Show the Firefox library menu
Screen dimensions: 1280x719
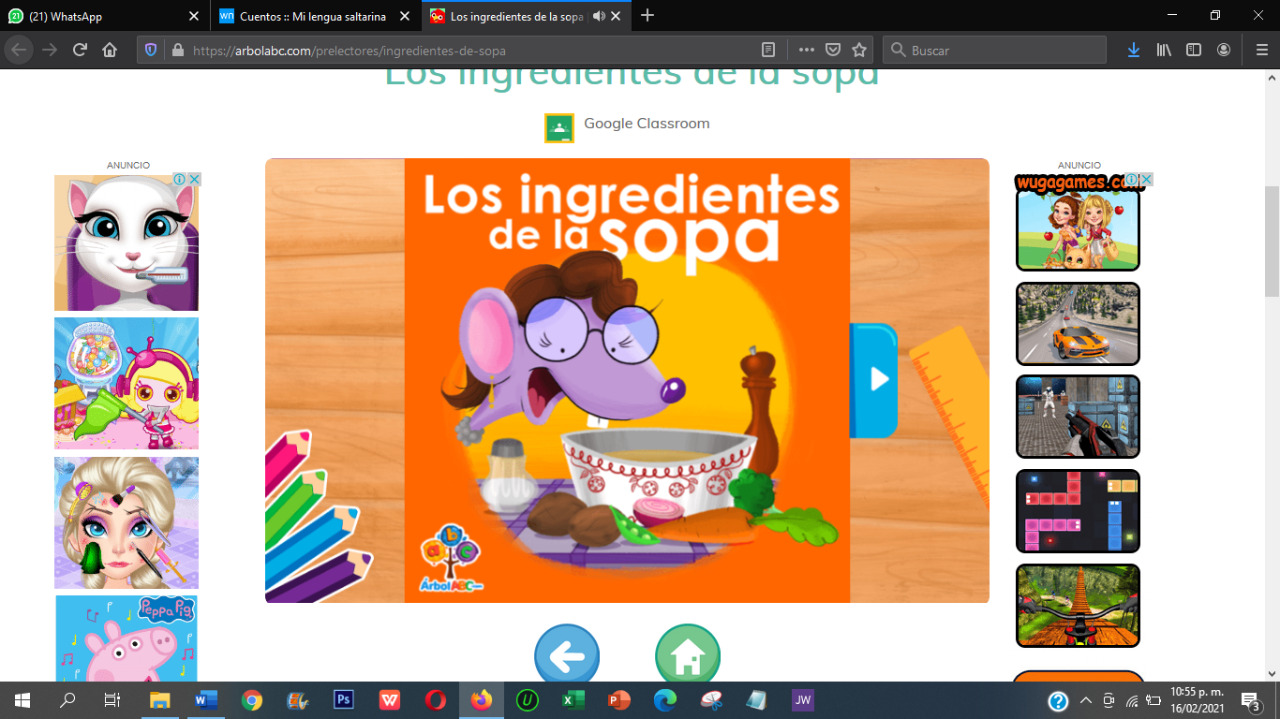pyautogui.click(x=1164, y=50)
